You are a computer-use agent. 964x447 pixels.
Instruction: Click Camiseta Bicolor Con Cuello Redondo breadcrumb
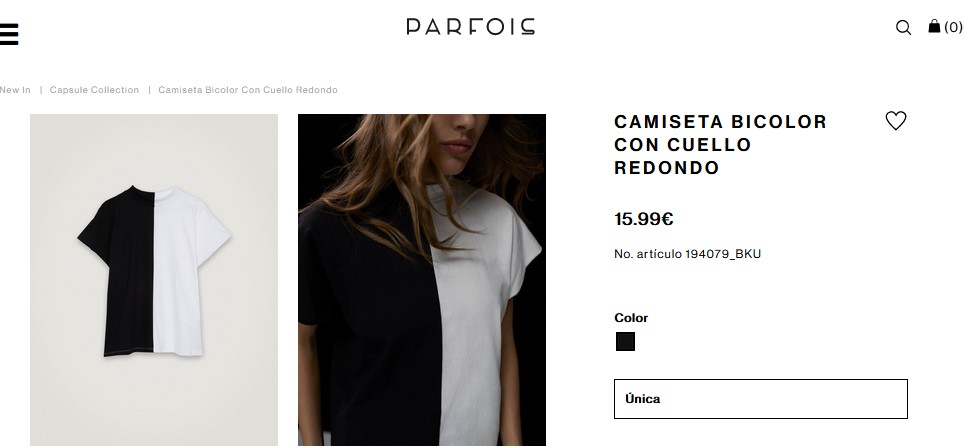pos(248,90)
